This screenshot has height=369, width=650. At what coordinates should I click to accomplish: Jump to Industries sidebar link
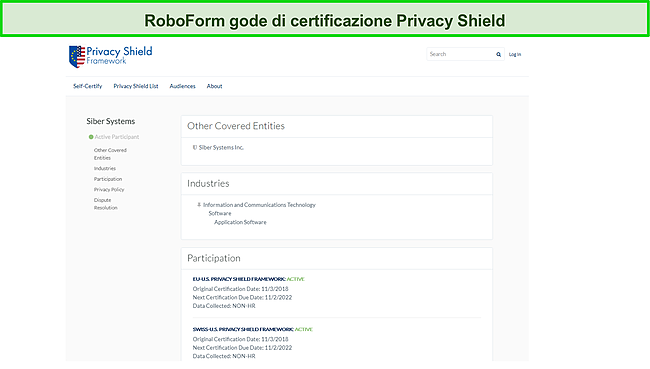tap(105, 168)
